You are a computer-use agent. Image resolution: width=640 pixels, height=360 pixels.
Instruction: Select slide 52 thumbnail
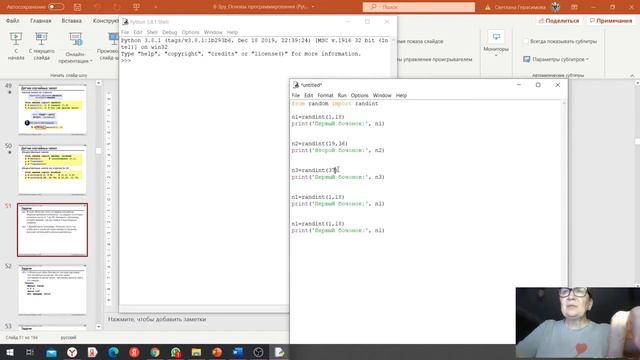pyautogui.click(x=52, y=290)
